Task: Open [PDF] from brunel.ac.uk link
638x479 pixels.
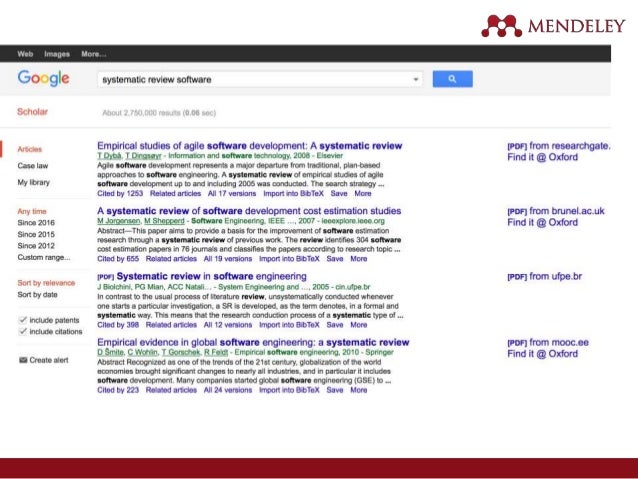Action: coord(556,211)
